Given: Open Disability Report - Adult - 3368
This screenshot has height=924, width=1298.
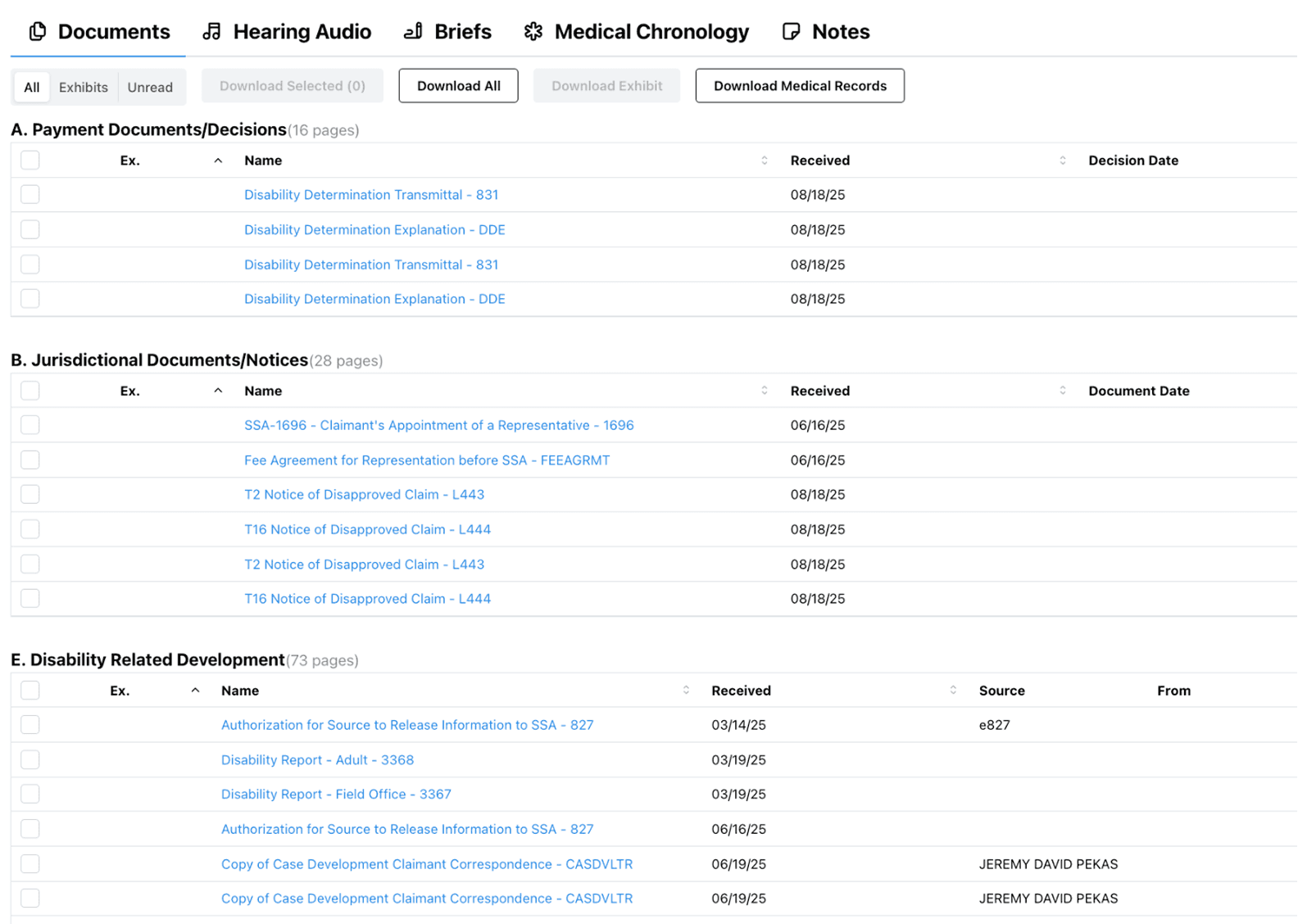Looking at the screenshot, I should click(x=317, y=760).
